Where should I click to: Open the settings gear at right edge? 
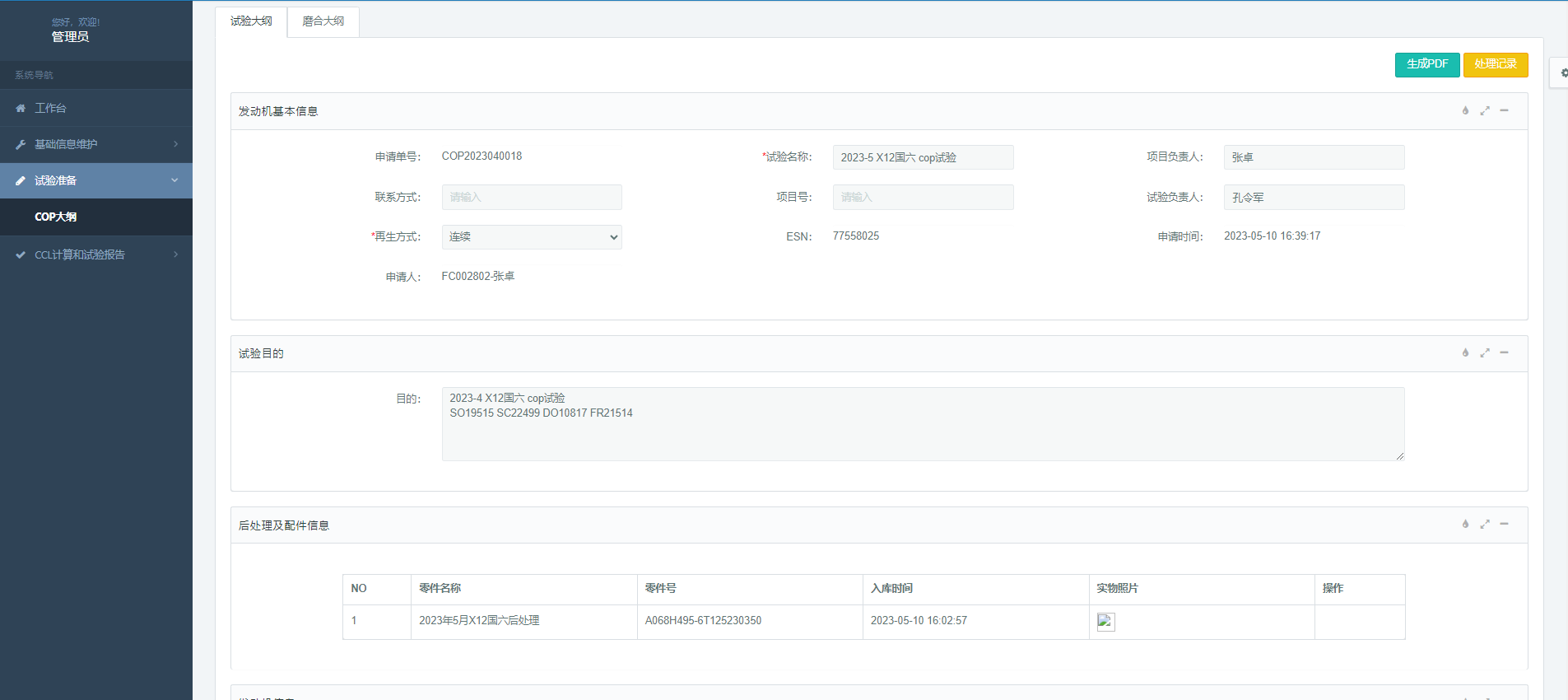coord(1563,72)
